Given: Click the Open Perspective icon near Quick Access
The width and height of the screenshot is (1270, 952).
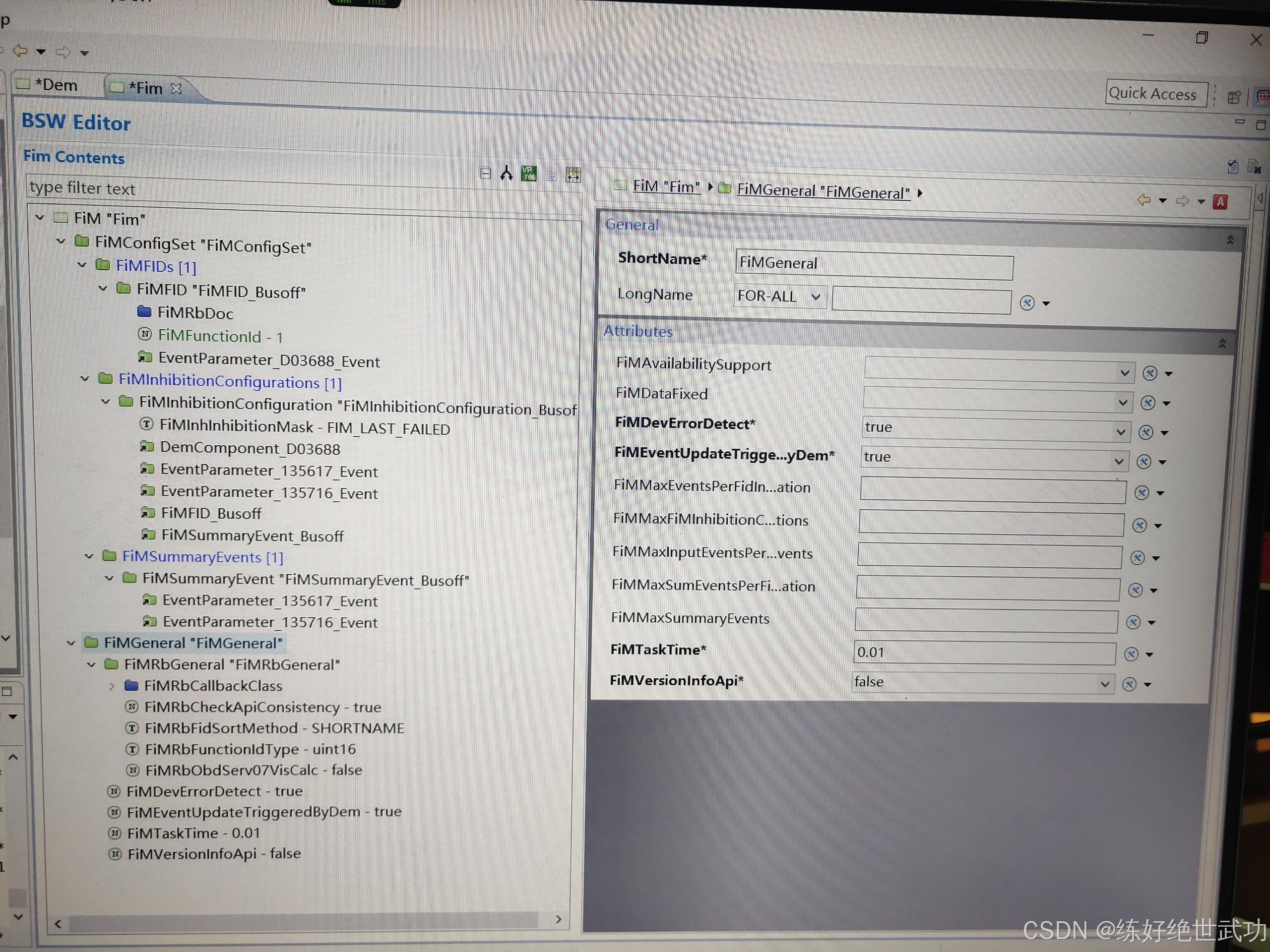Looking at the screenshot, I should 1234,97.
